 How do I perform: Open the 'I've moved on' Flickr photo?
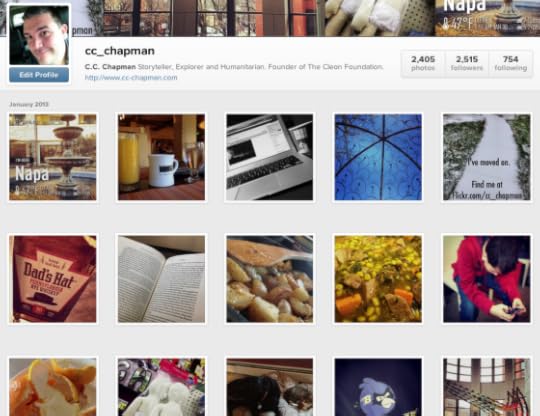click(x=487, y=157)
